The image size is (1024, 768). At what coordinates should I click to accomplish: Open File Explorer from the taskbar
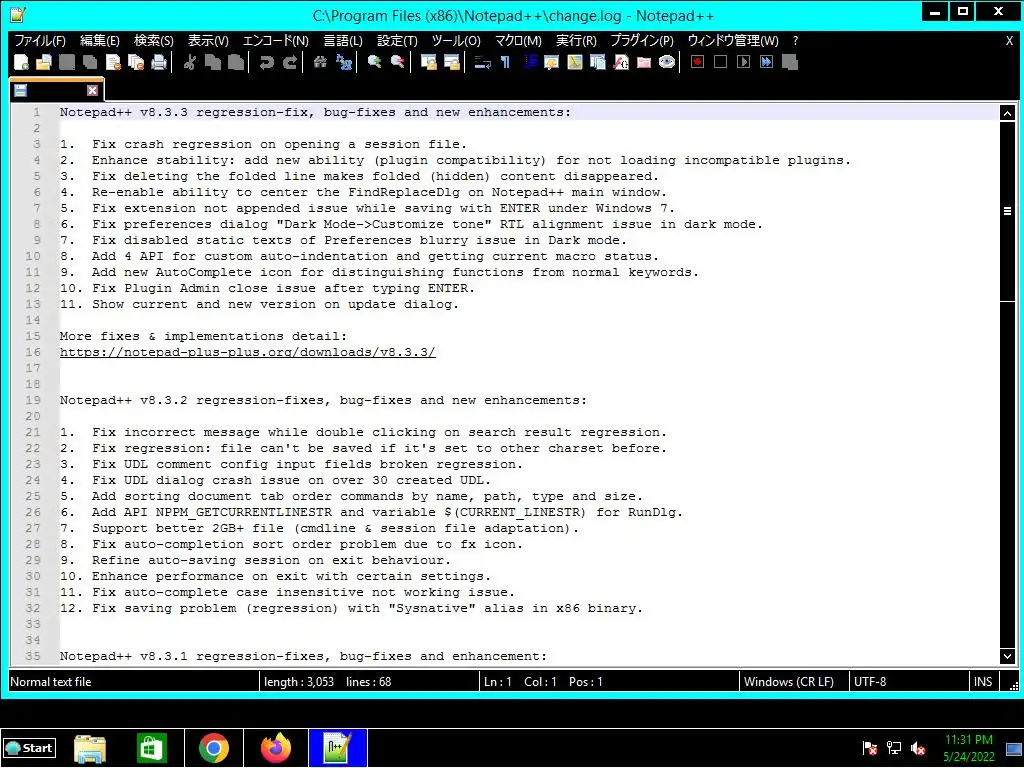tap(90, 748)
